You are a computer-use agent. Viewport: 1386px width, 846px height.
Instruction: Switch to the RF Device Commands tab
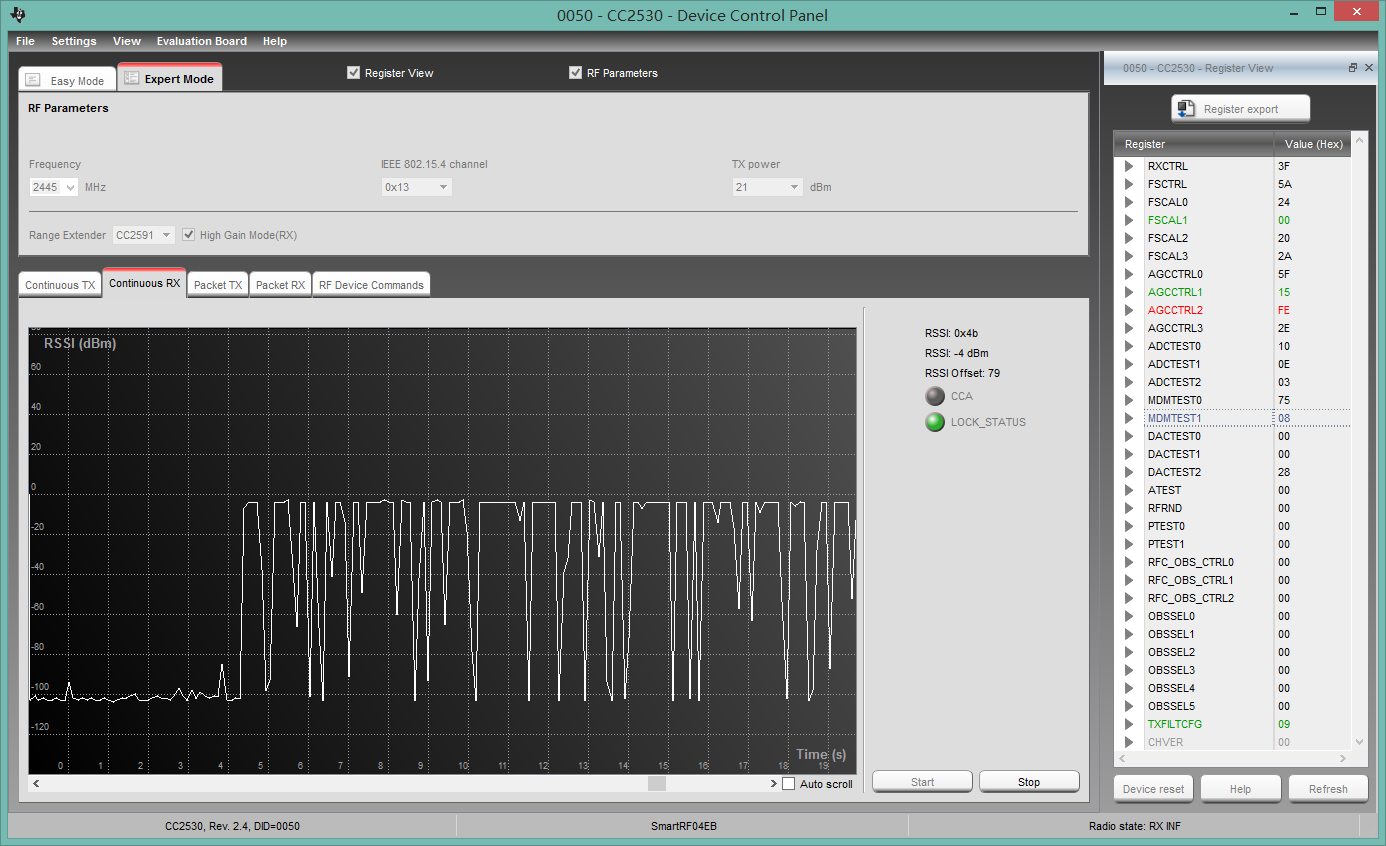[371, 285]
